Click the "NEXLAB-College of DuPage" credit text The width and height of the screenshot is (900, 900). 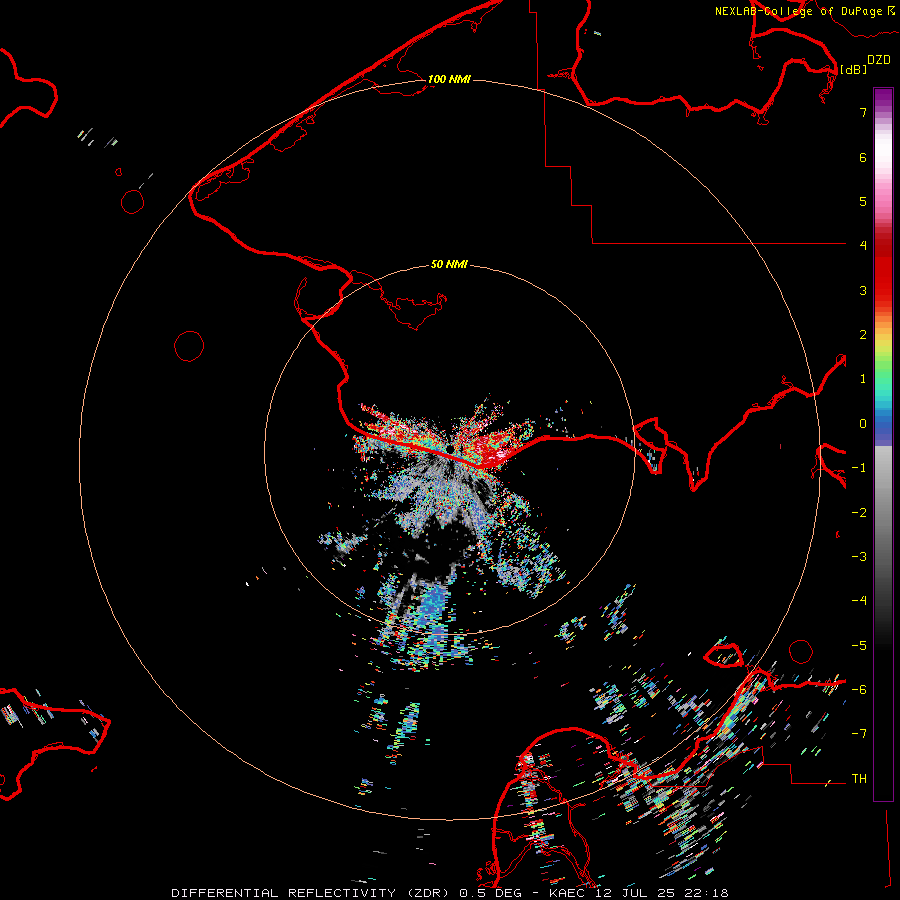798,11
